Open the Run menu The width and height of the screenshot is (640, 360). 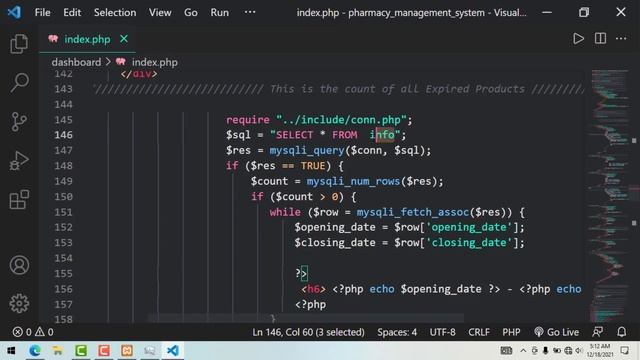(220, 13)
